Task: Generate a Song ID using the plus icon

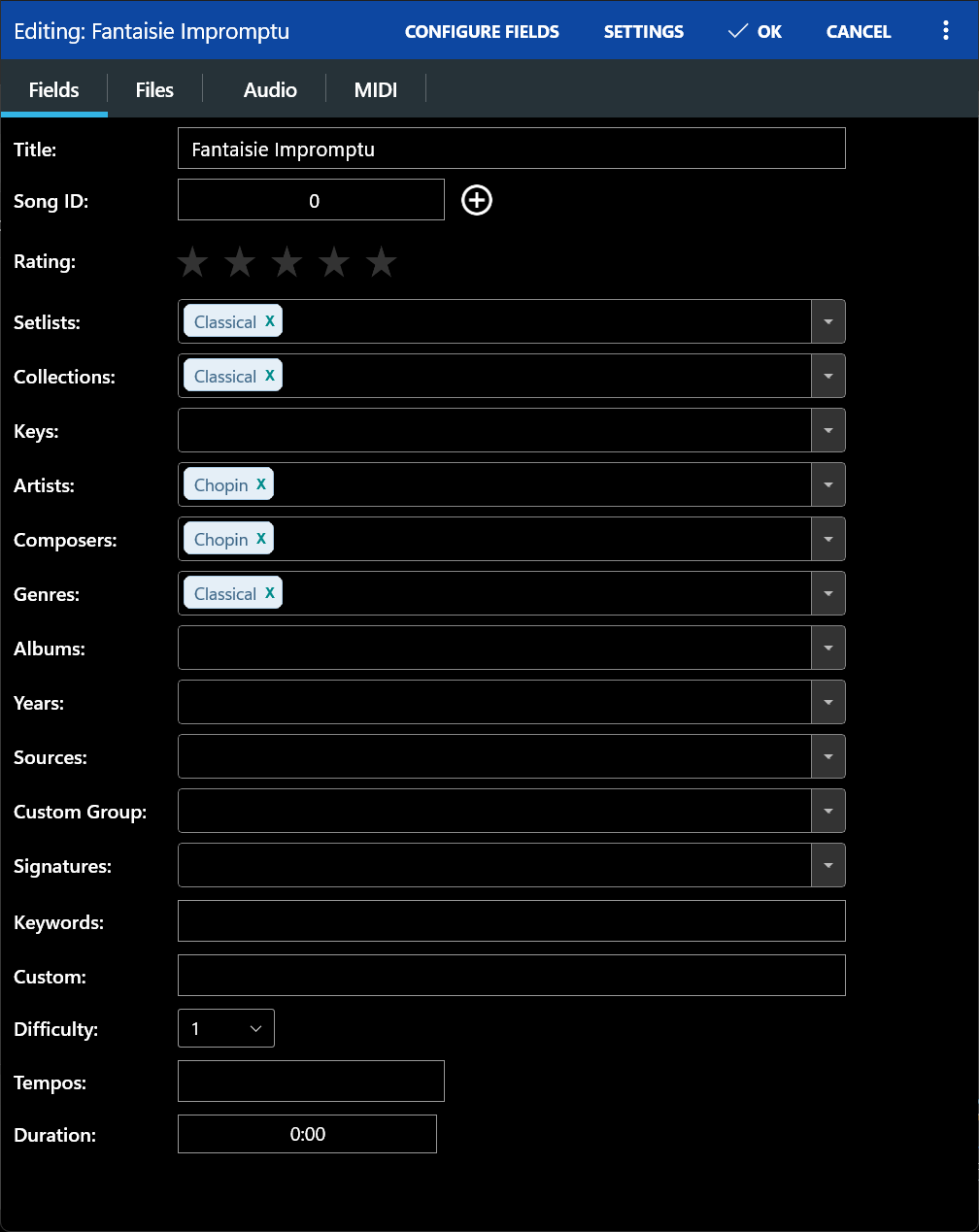Action: (x=476, y=200)
